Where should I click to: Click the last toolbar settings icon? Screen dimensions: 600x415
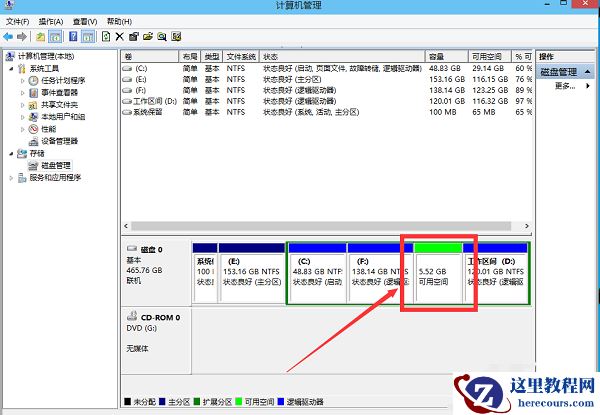[x=176, y=37]
